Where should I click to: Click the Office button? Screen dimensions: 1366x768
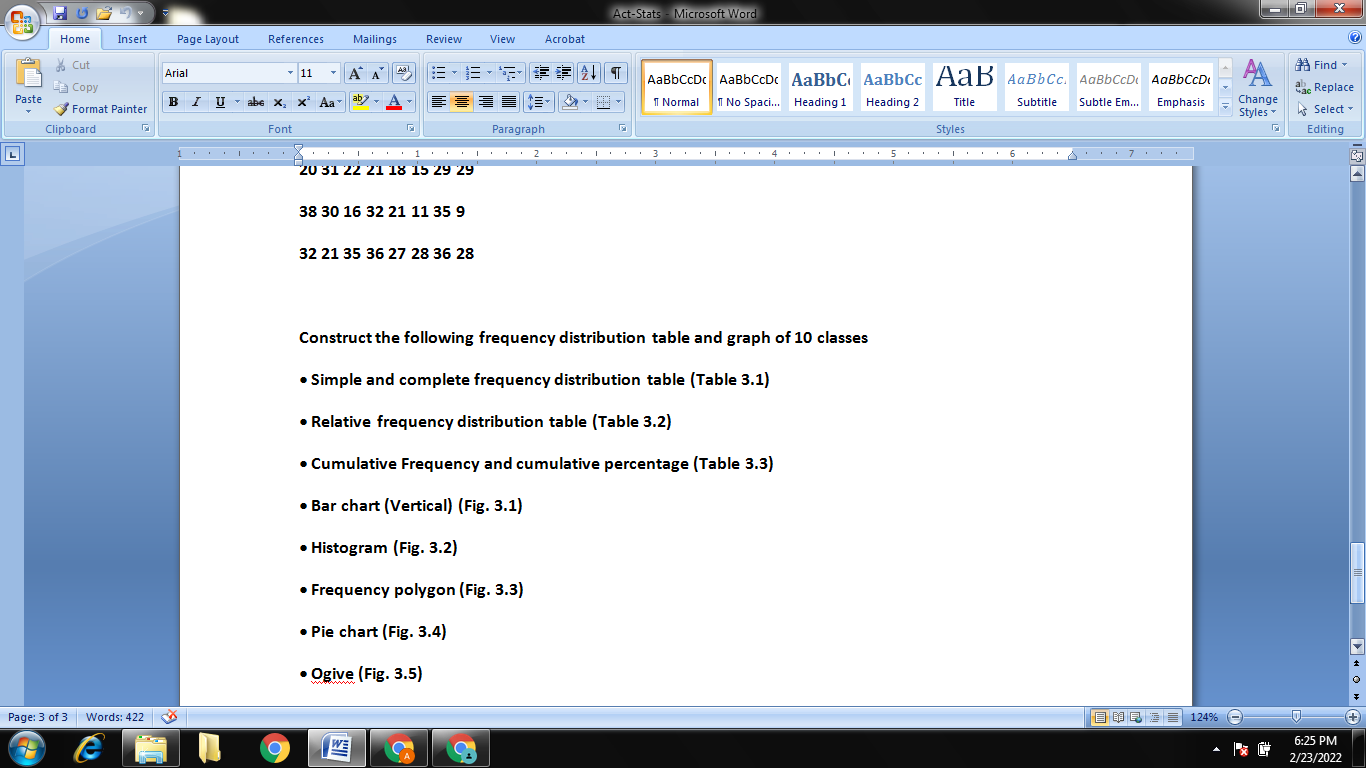tap(22, 20)
